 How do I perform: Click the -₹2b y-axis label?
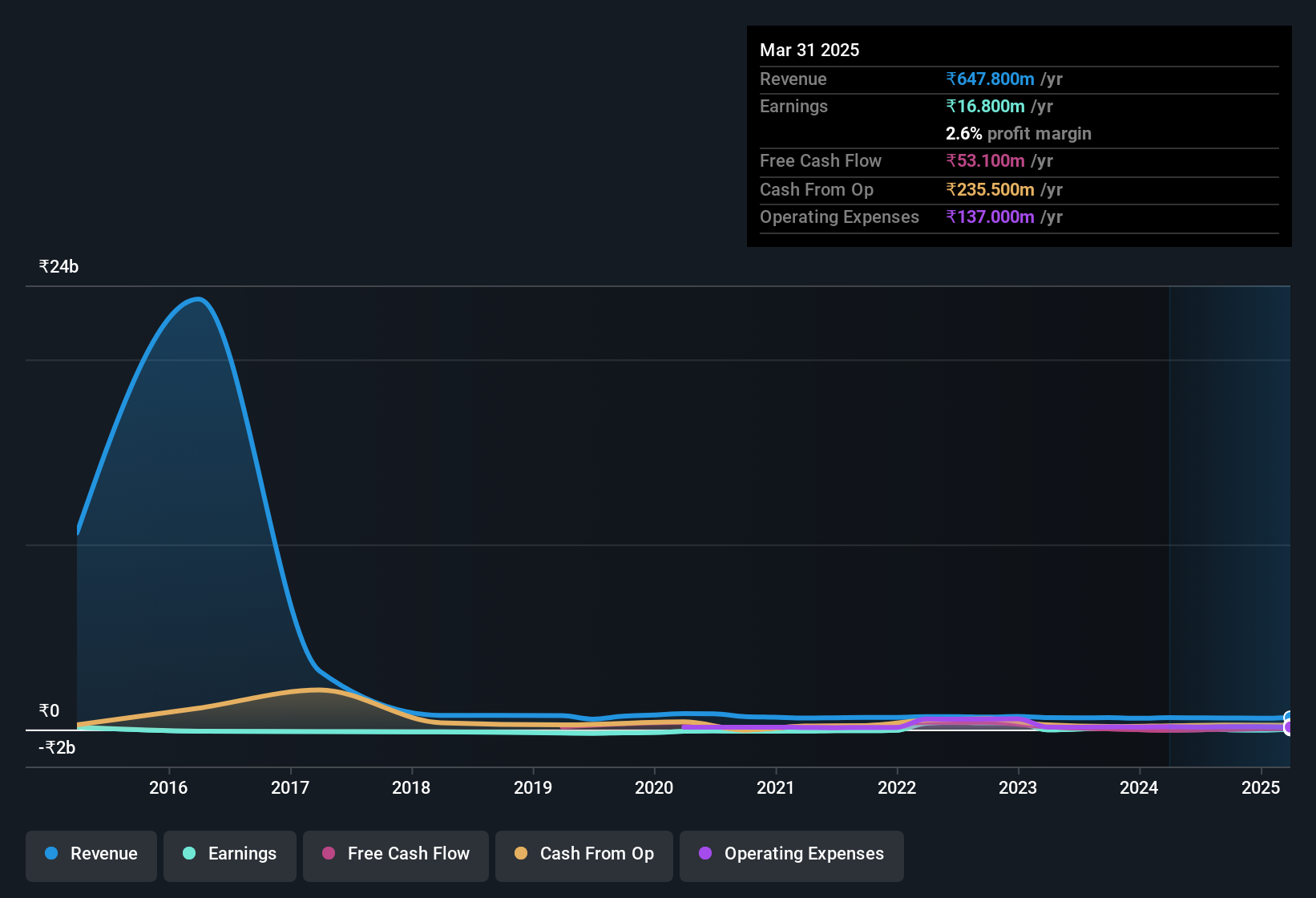(x=57, y=748)
